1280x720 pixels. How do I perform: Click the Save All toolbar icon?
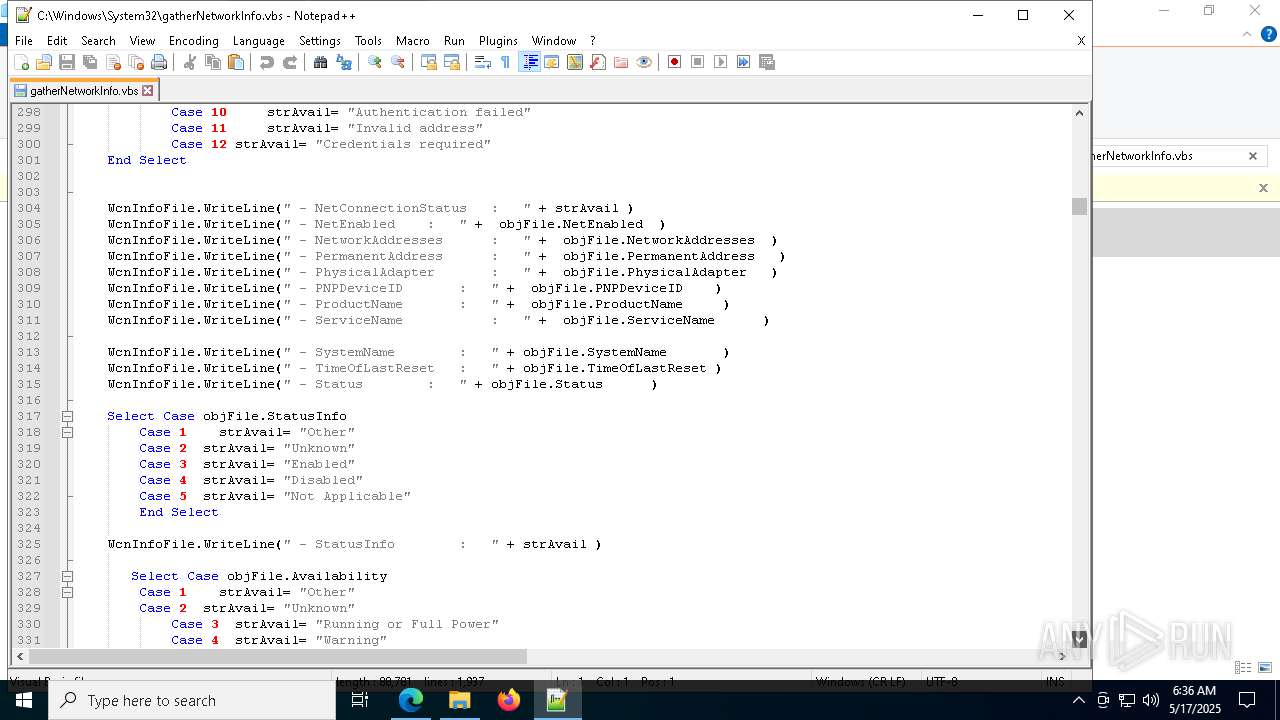point(90,62)
